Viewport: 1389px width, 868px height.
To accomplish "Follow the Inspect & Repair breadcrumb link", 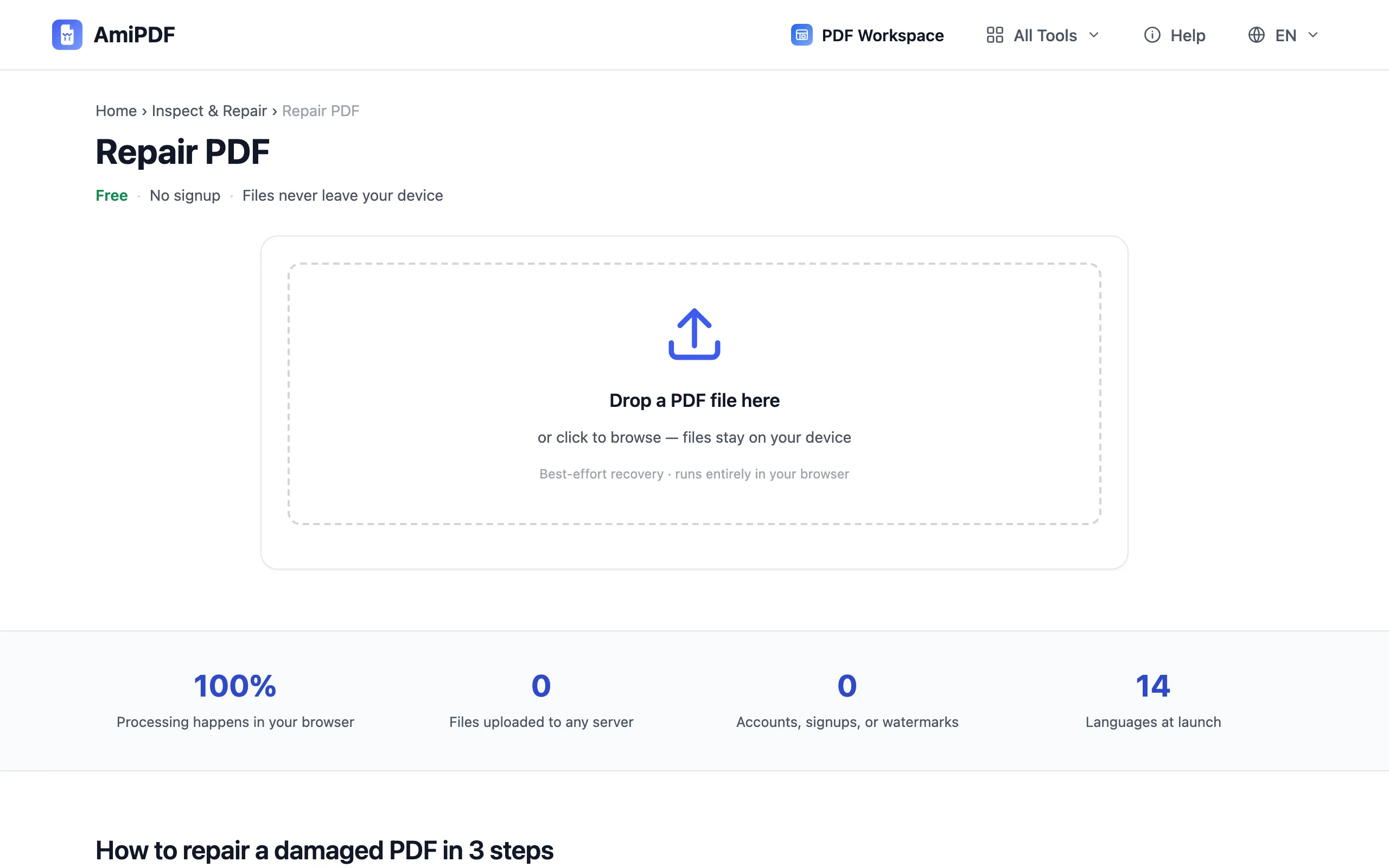I will [209, 111].
